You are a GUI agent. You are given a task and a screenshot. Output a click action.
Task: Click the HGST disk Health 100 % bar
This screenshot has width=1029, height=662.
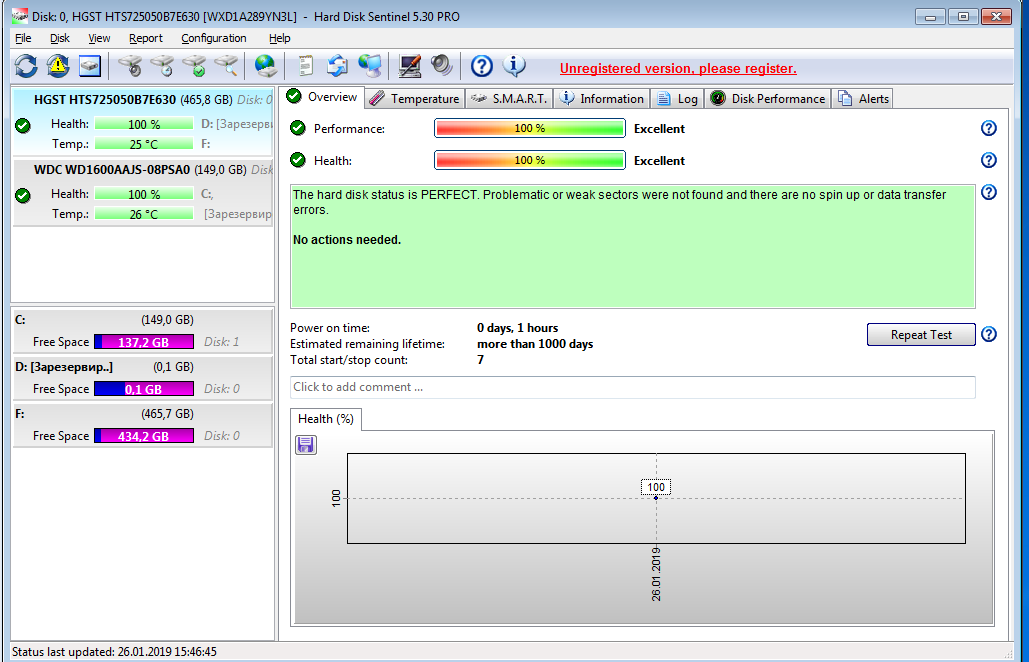point(144,124)
